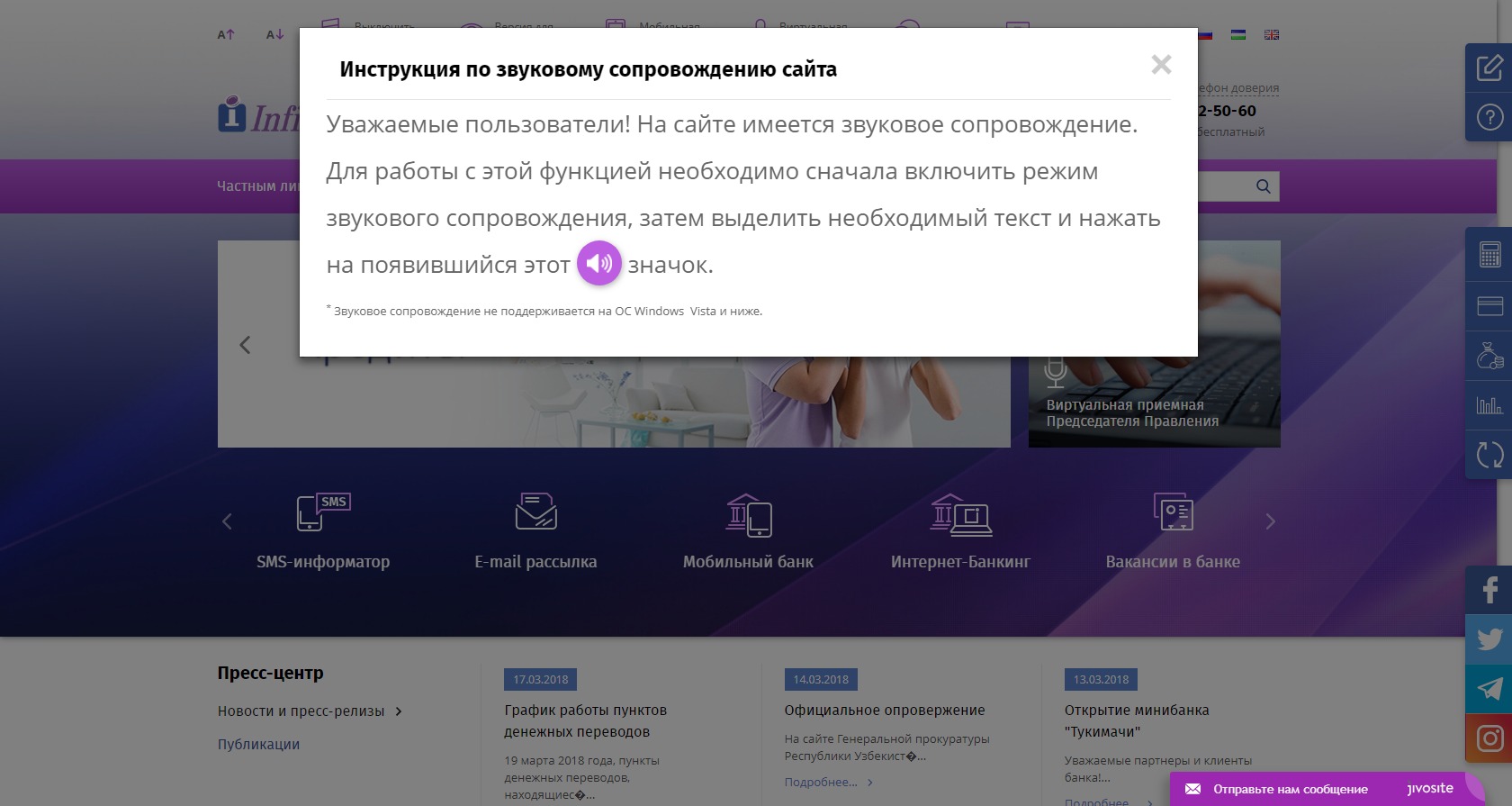The image size is (1512, 806).
Task: Open the question mark help icon
Action: (x=1489, y=117)
